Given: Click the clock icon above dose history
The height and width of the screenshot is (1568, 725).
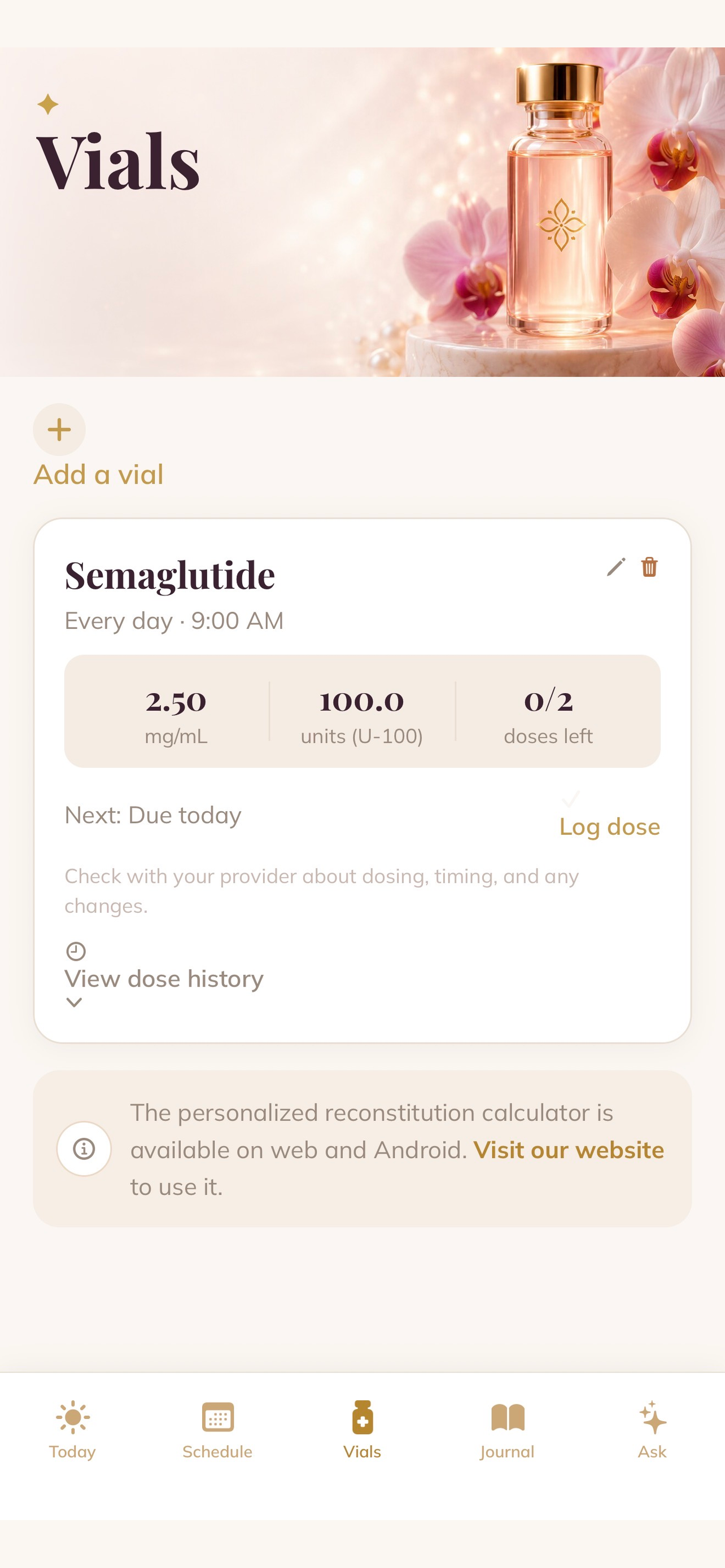Looking at the screenshot, I should (76, 951).
